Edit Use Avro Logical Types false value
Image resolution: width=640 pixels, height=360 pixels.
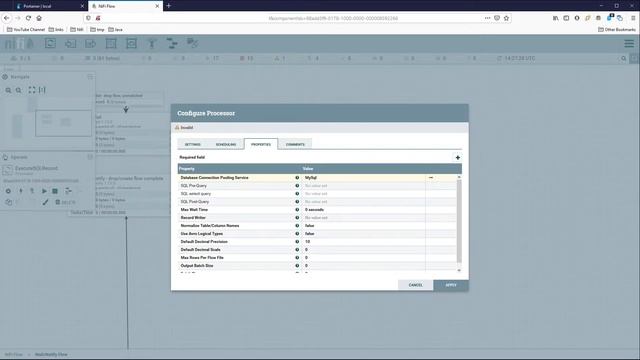363,233
